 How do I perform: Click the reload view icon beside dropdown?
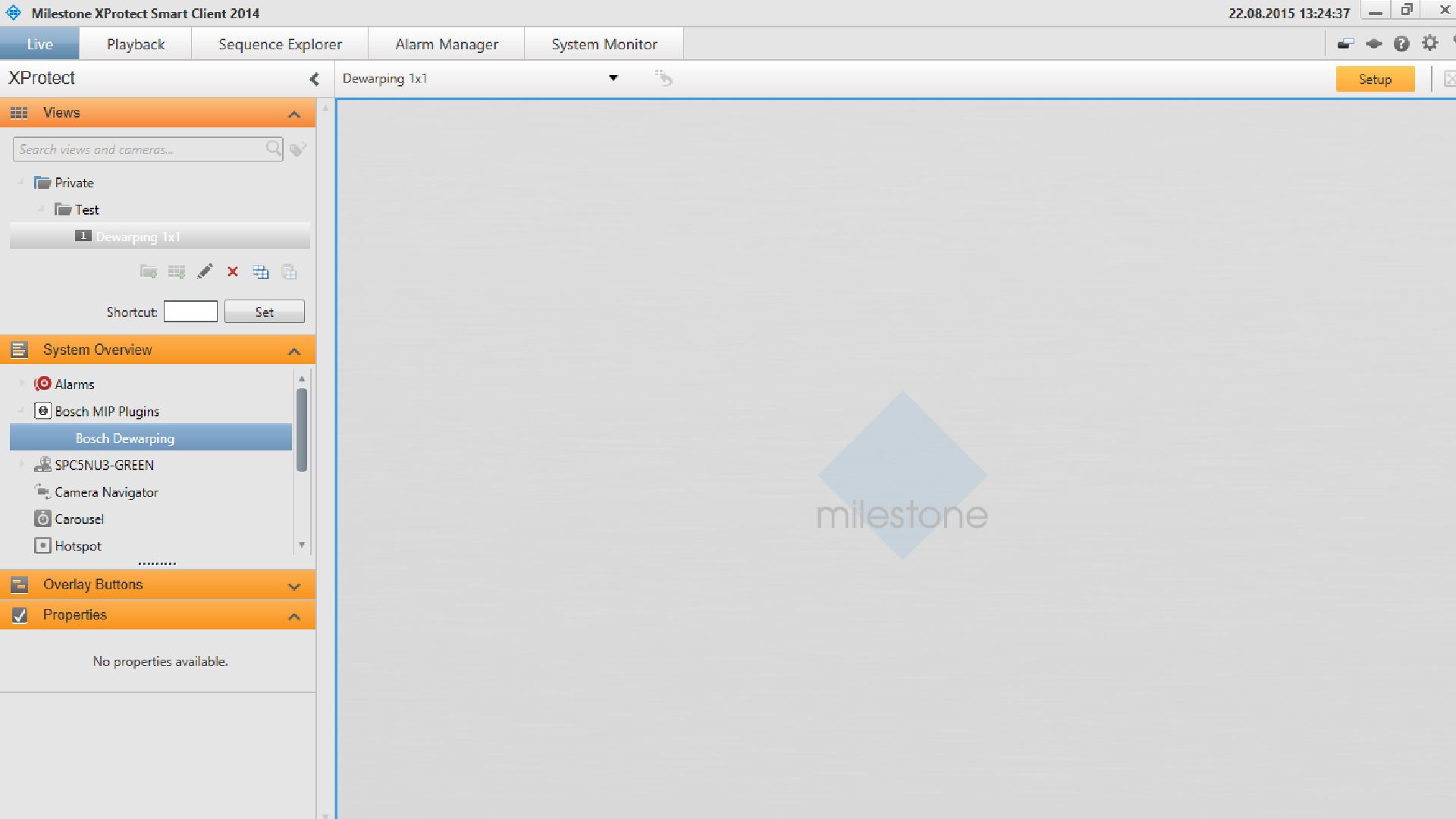pyautogui.click(x=664, y=78)
